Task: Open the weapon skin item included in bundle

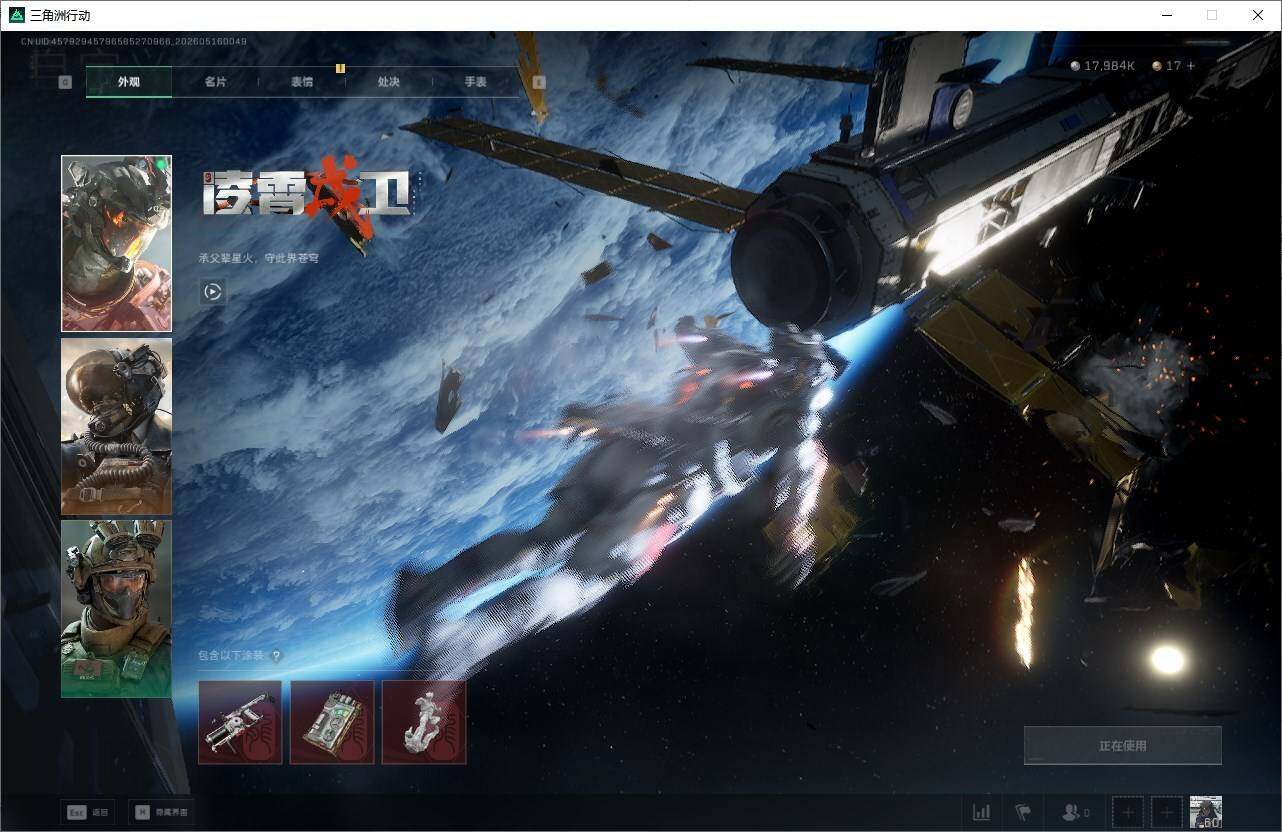Action: pyautogui.click(x=240, y=722)
